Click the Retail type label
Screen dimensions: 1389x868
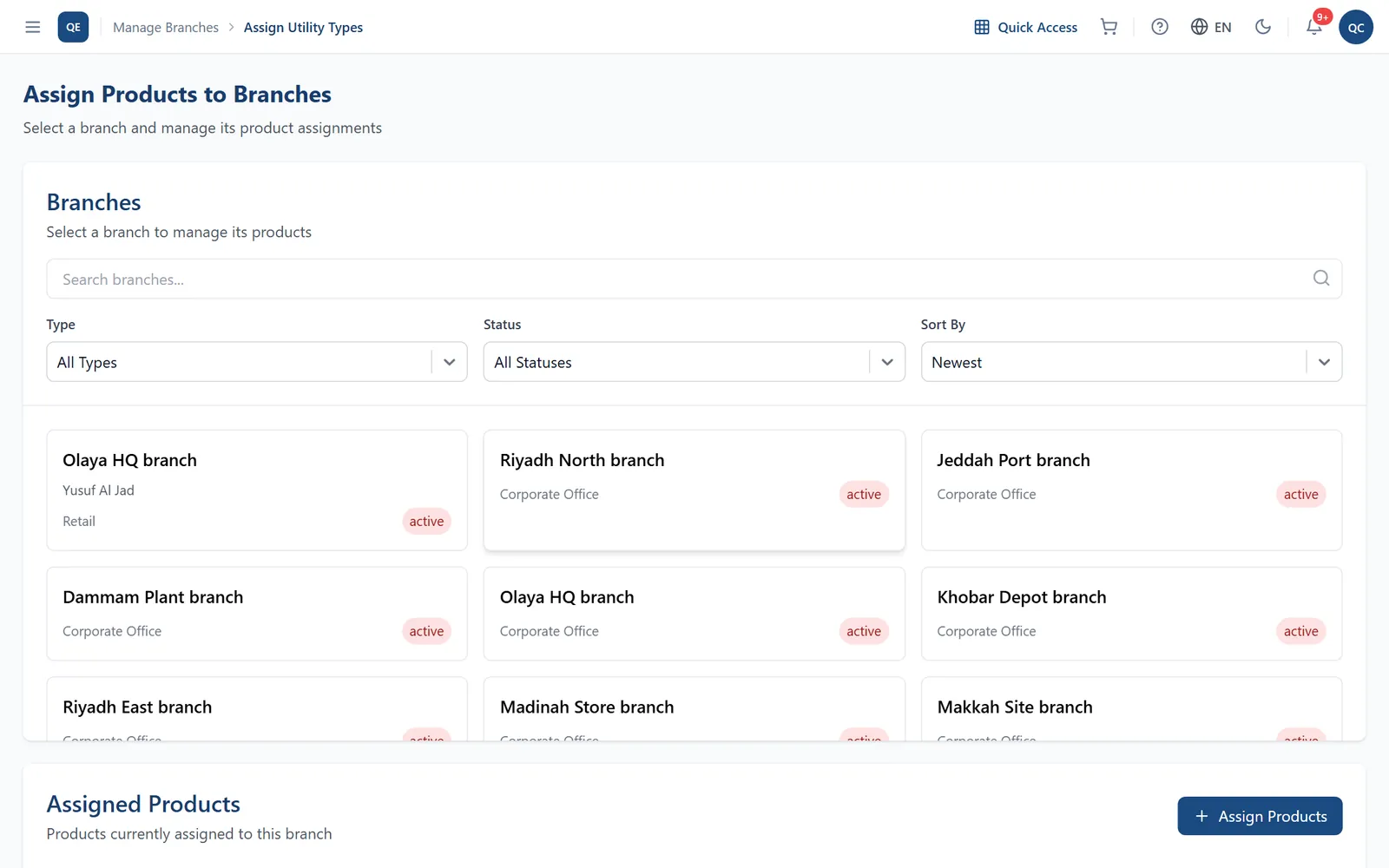point(79,521)
